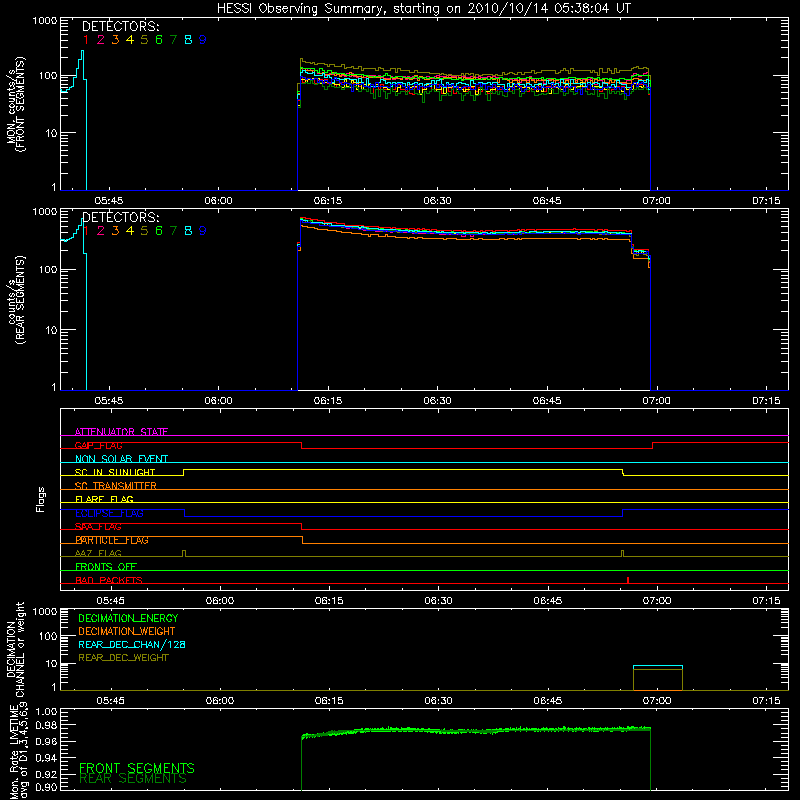
Task: Click the PARTICLE_FLAG label
Action: coord(112,540)
